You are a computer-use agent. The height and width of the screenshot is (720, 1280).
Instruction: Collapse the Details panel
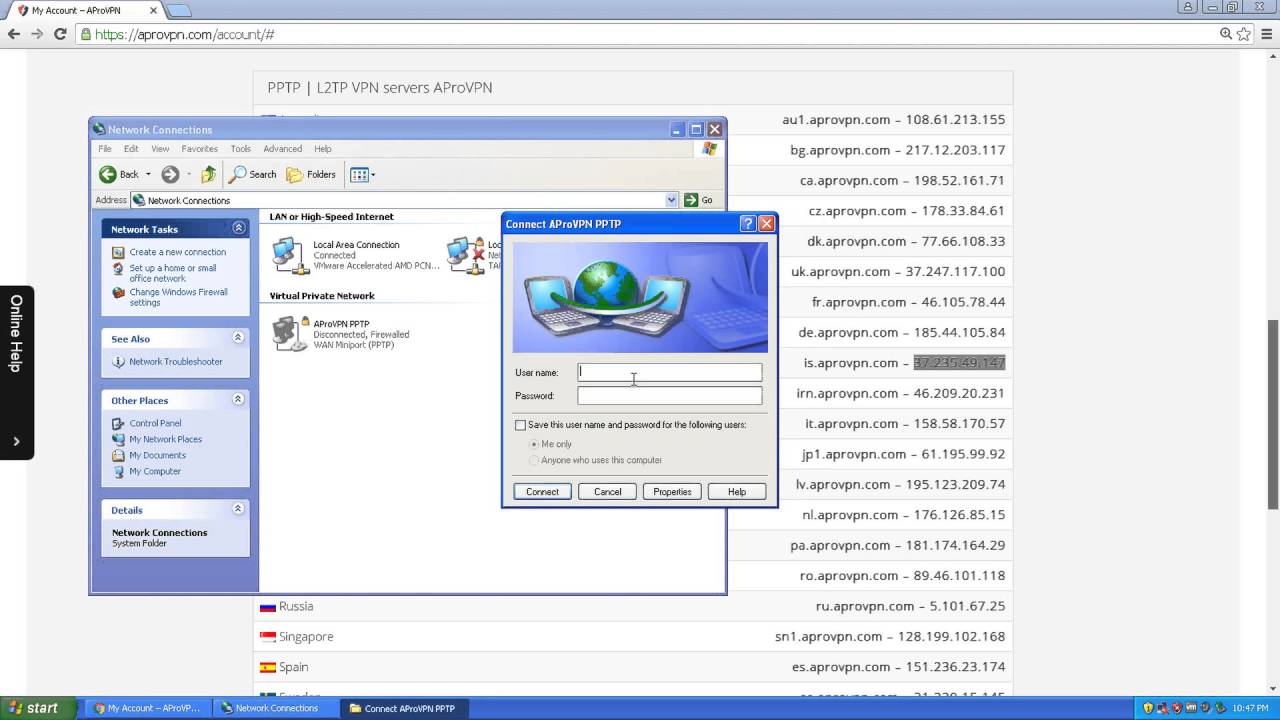[238, 509]
